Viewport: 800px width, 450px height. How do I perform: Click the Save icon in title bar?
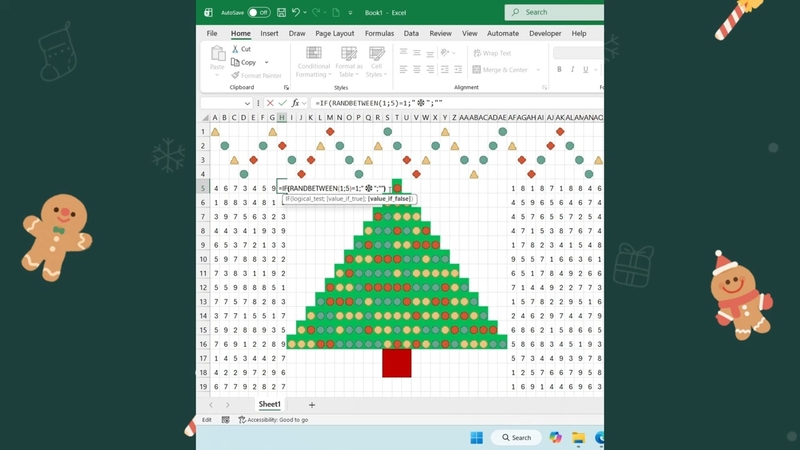[281, 12]
